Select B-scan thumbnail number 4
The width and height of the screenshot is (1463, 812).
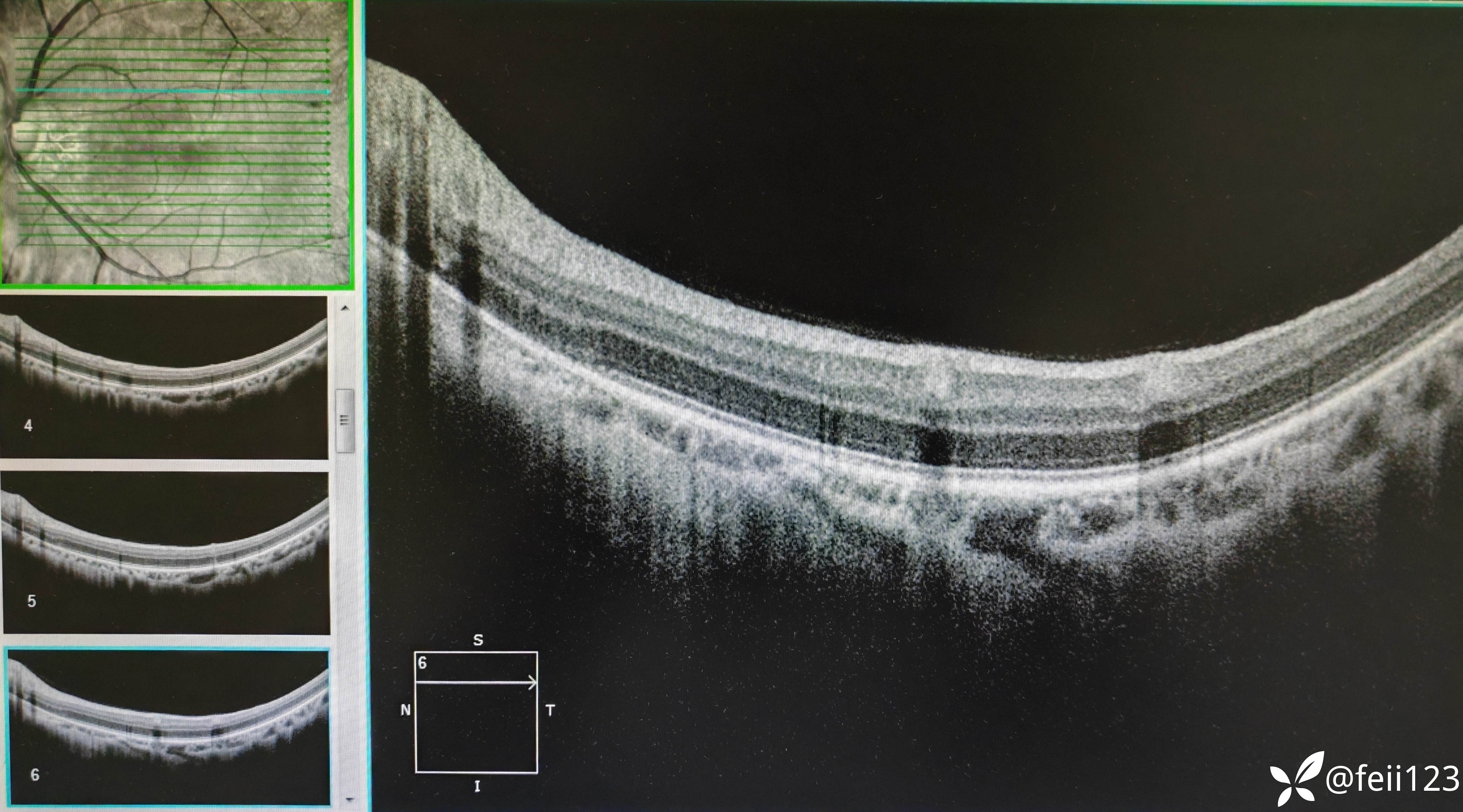pyautogui.click(x=163, y=377)
